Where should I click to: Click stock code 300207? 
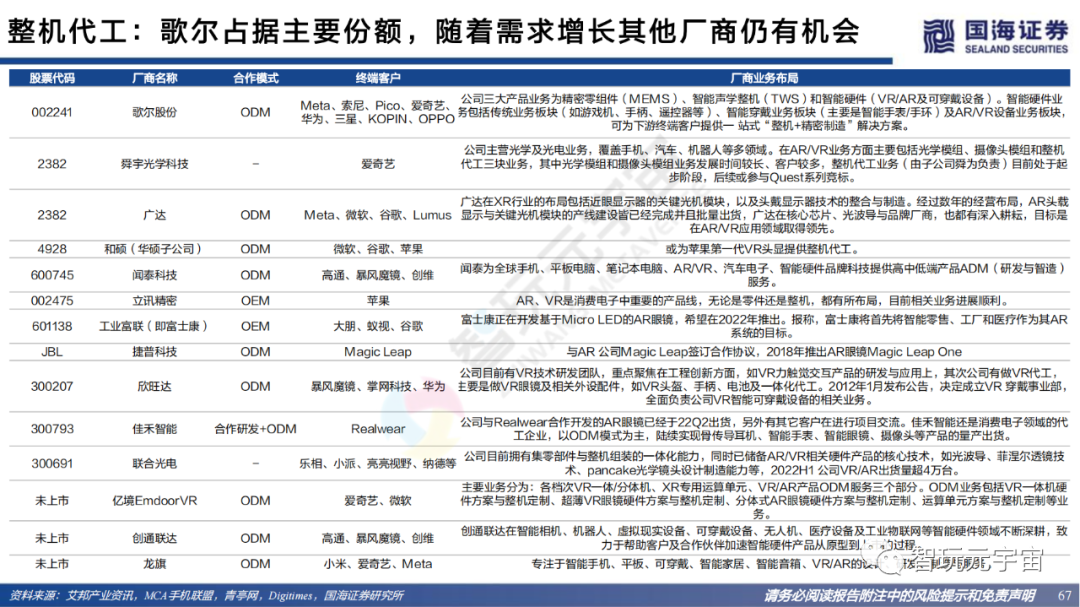pyautogui.click(x=52, y=387)
